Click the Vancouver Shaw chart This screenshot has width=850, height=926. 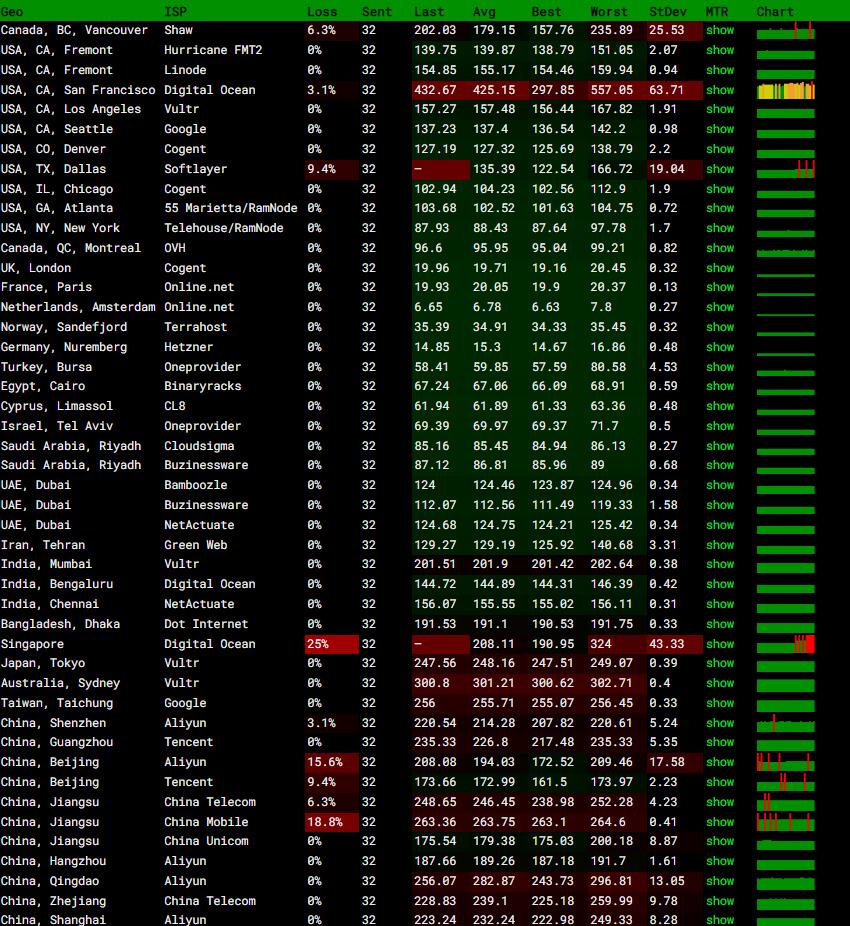click(x=786, y=30)
